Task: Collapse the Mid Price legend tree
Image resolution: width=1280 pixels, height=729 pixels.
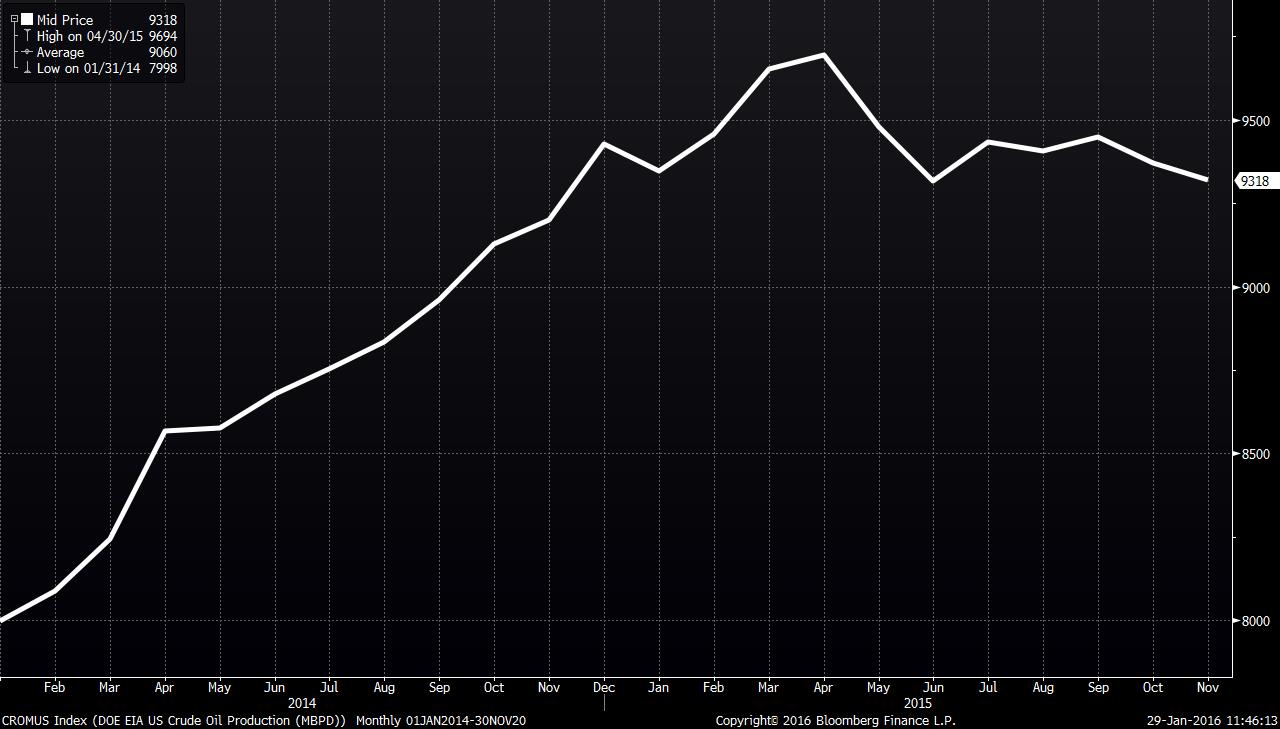Action: 14,20
